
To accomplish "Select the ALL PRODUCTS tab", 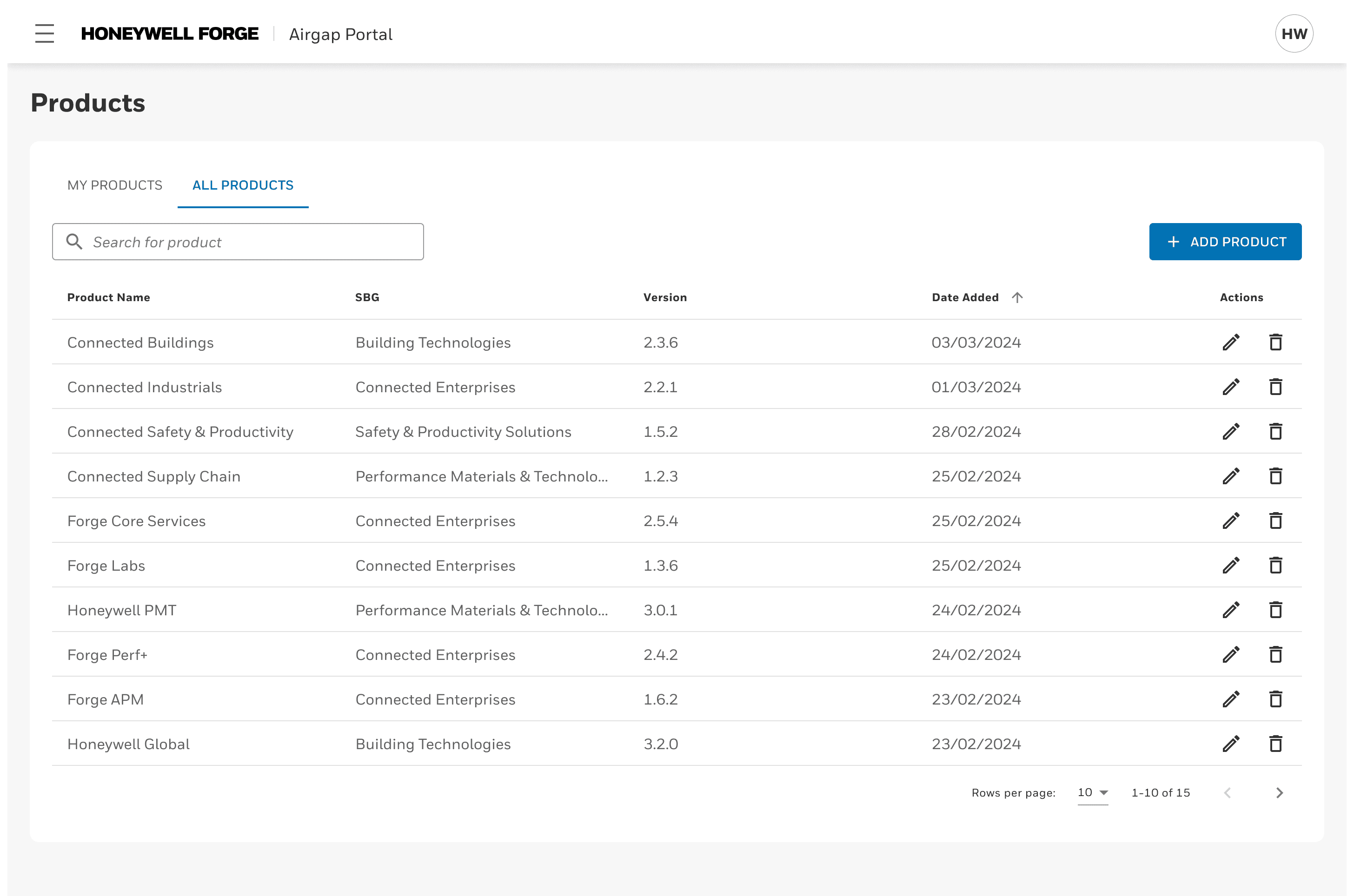I will click(243, 185).
